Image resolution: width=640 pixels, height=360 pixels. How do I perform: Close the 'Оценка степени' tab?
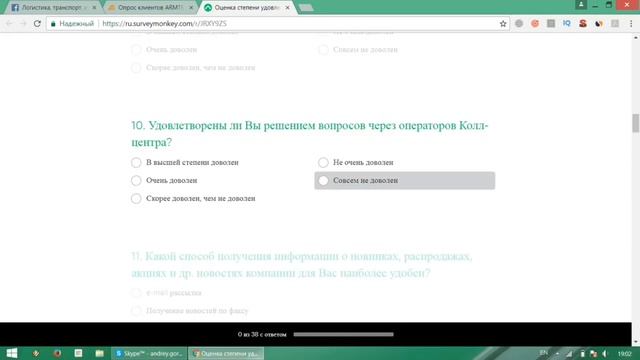287,7
